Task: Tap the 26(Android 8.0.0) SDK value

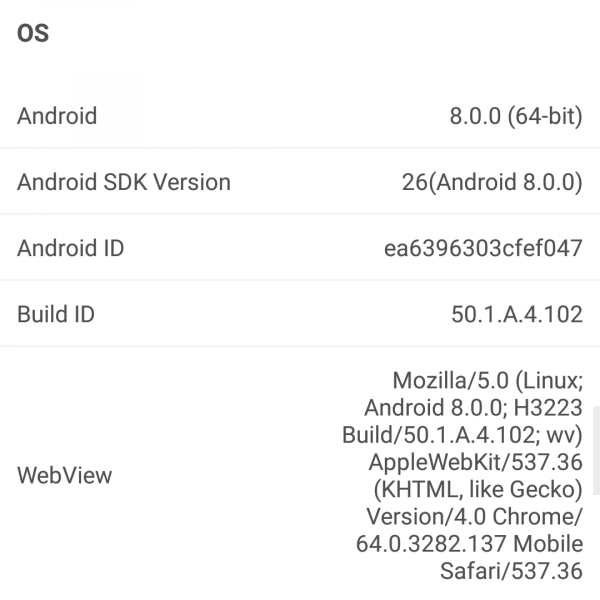Action: [x=491, y=182]
